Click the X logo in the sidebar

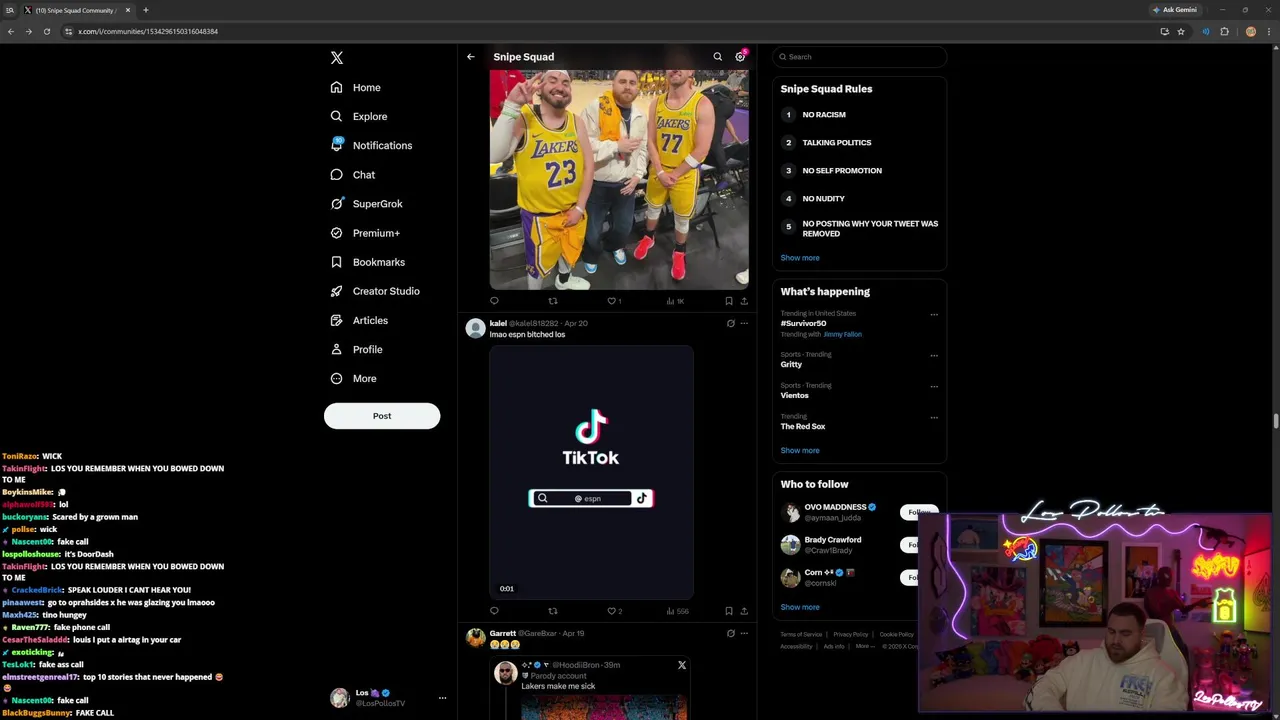pyautogui.click(x=337, y=58)
